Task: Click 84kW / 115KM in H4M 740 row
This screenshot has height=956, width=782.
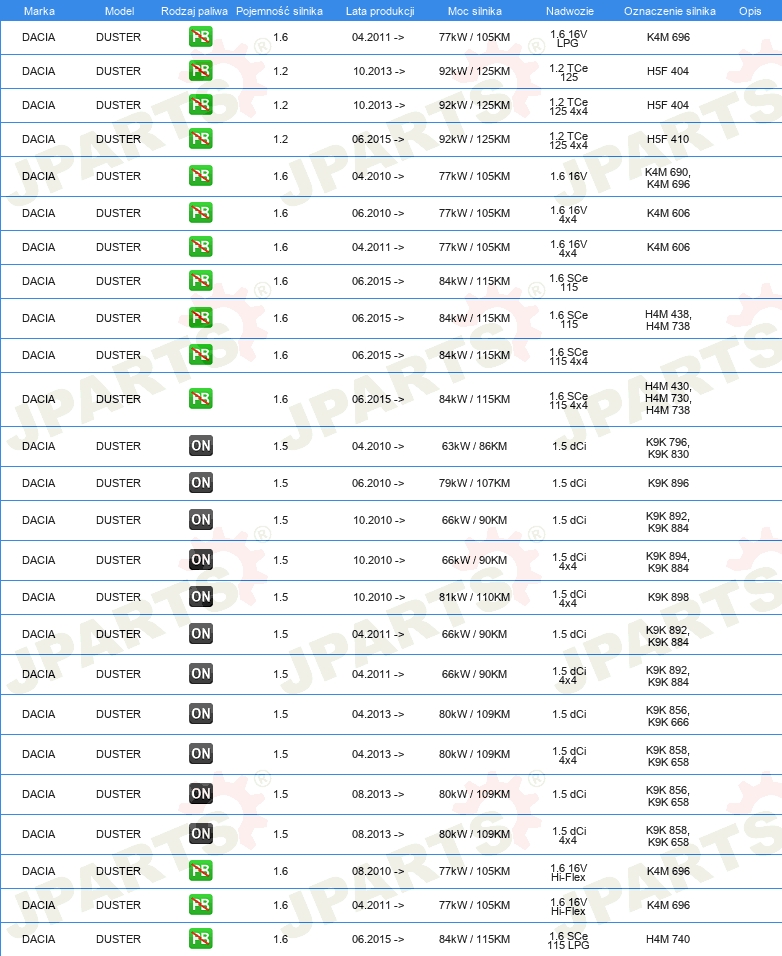Action: point(474,939)
